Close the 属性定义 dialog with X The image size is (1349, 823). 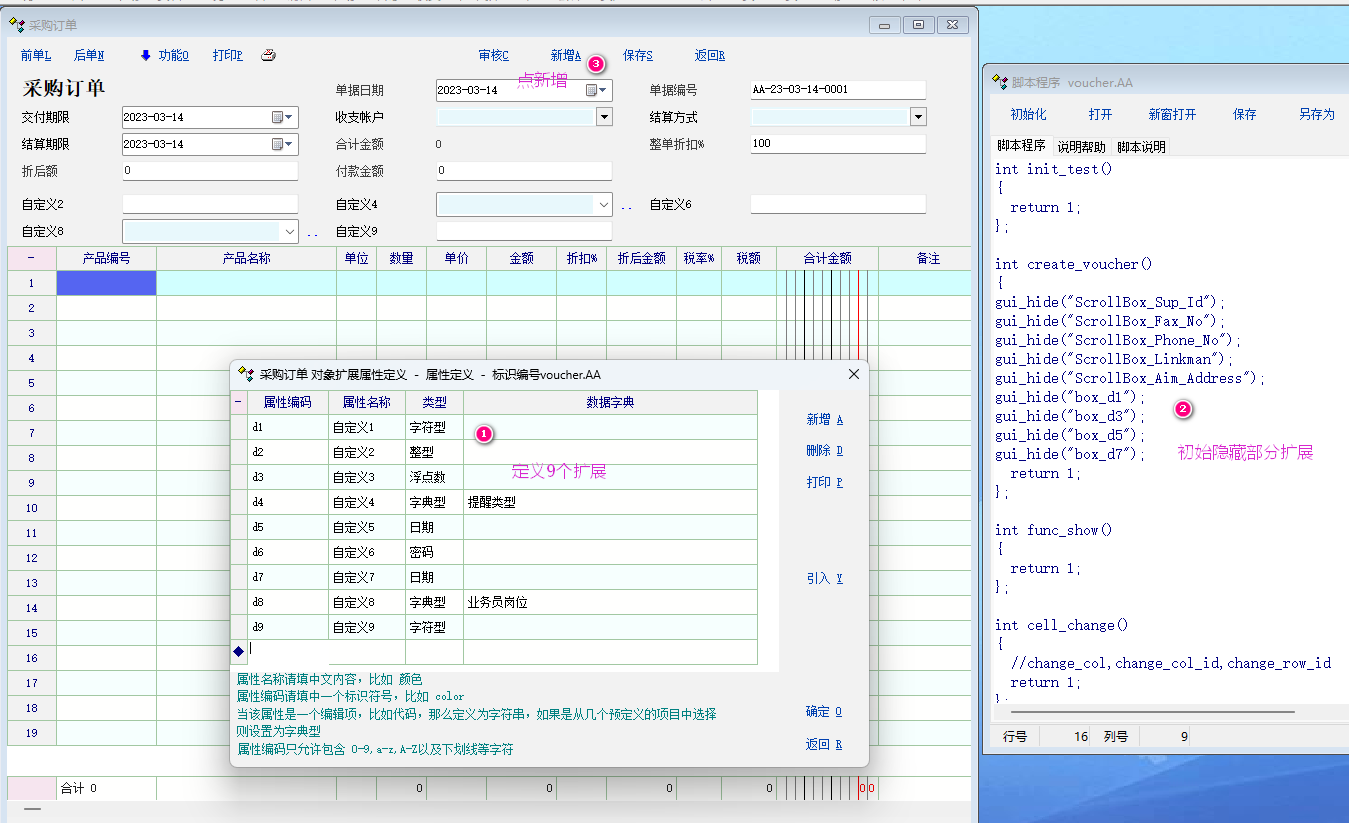coord(854,374)
